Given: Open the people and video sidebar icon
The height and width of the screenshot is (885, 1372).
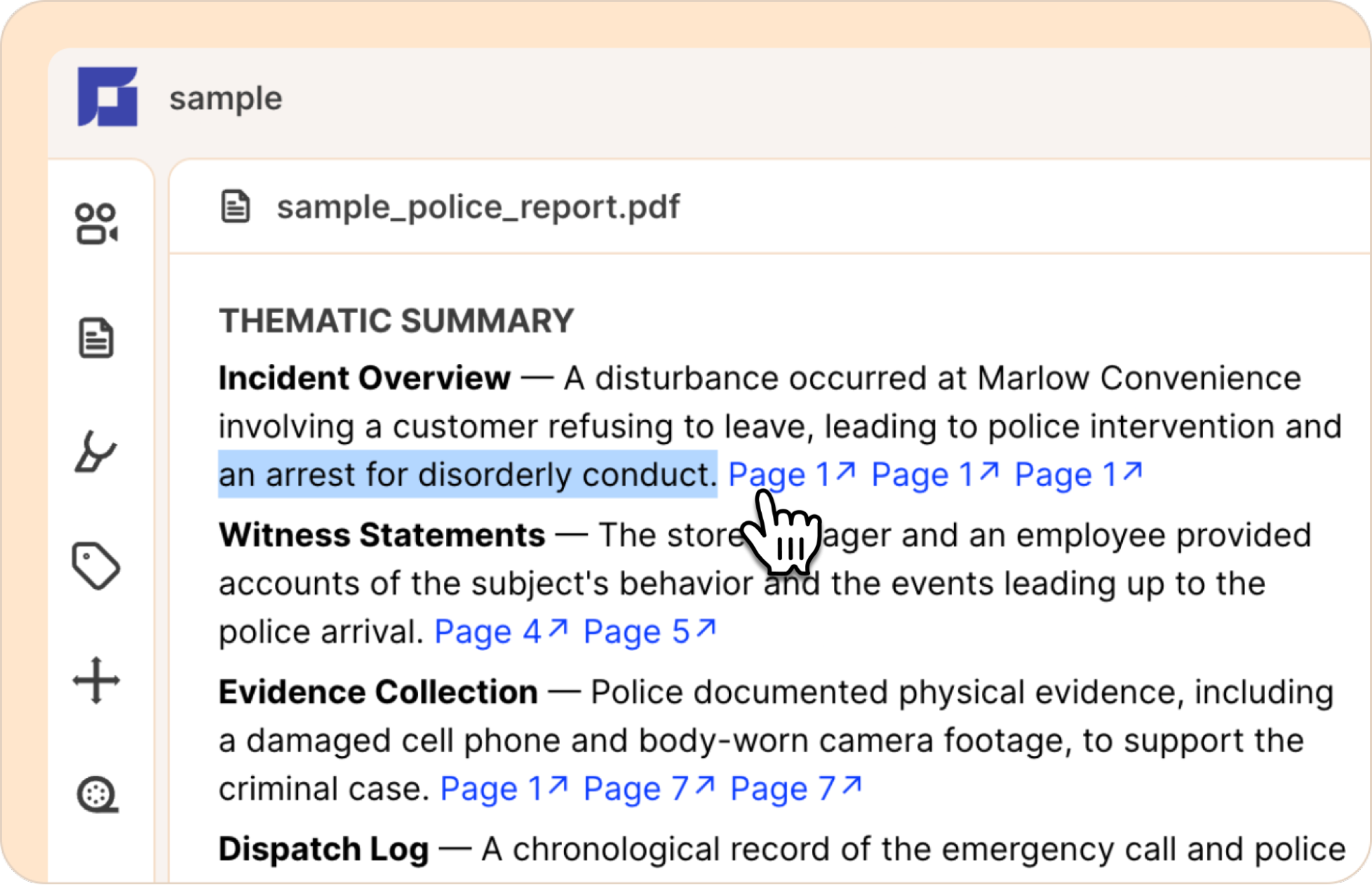Looking at the screenshot, I should [x=97, y=223].
